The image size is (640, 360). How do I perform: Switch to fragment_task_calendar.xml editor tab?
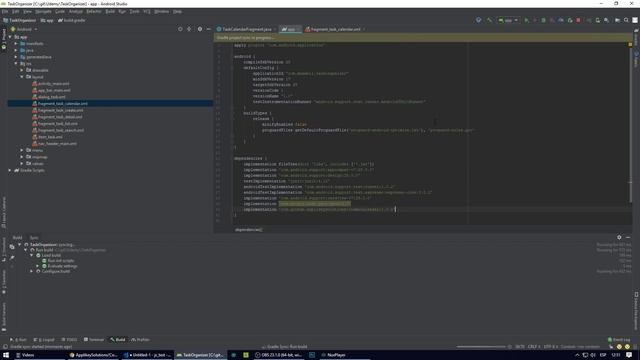coord(335,29)
